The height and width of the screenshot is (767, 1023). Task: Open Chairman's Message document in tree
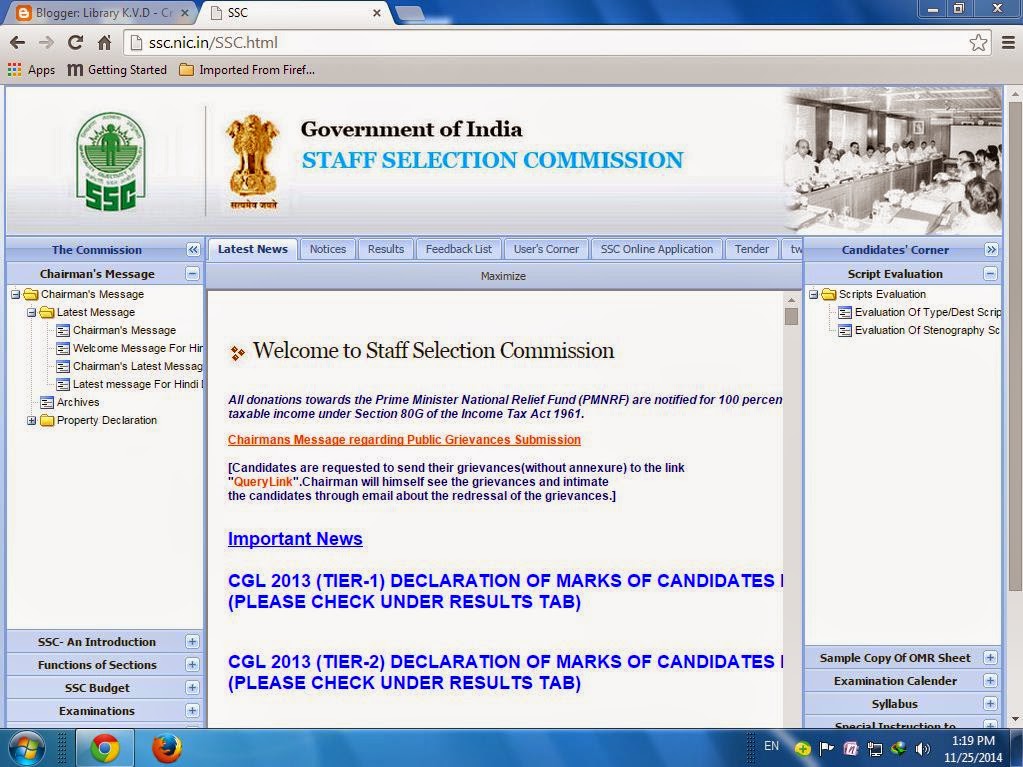[116, 331]
